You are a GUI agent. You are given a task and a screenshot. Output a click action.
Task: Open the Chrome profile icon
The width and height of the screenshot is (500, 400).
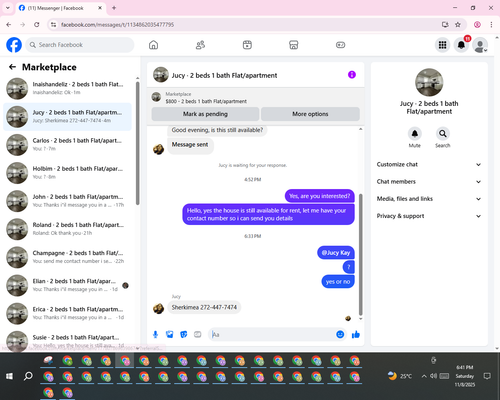(477, 25)
